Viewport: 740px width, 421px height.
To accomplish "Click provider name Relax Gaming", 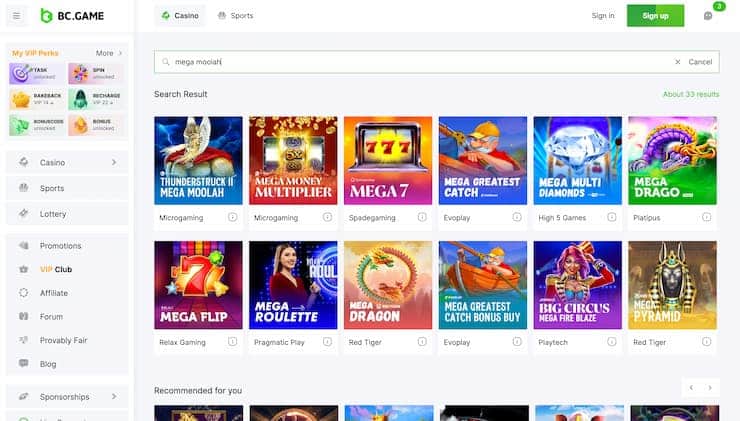I will pos(182,342).
